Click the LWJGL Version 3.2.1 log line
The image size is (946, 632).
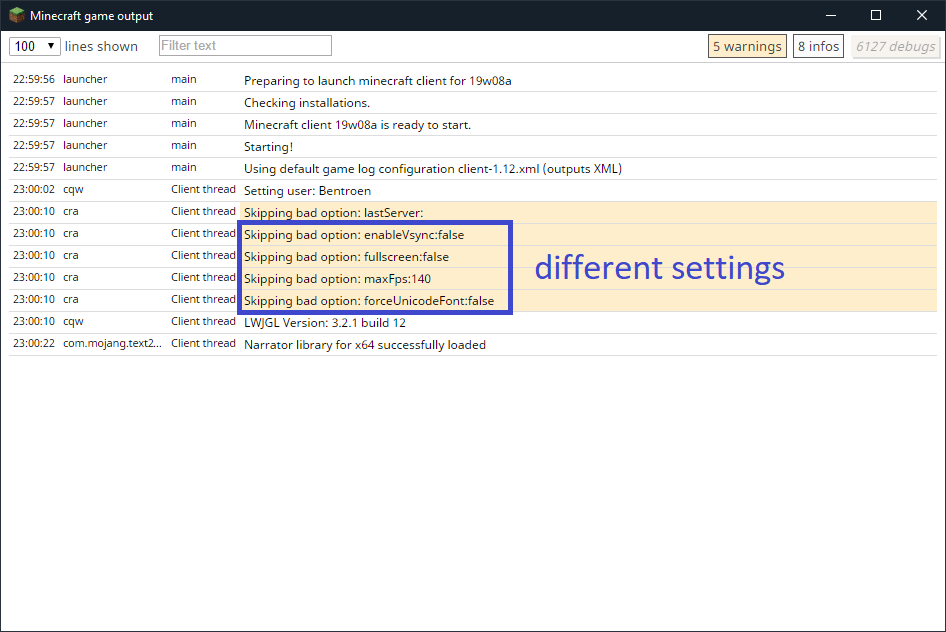pos(325,323)
